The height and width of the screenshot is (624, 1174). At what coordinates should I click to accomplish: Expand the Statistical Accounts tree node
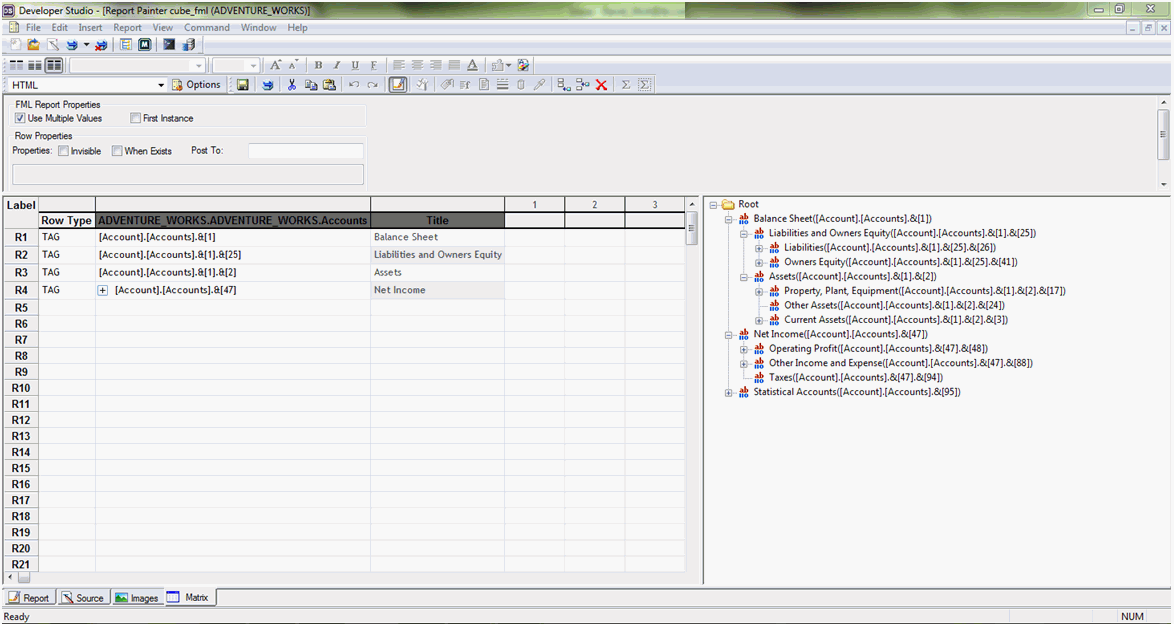pyautogui.click(x=729, y=392)
